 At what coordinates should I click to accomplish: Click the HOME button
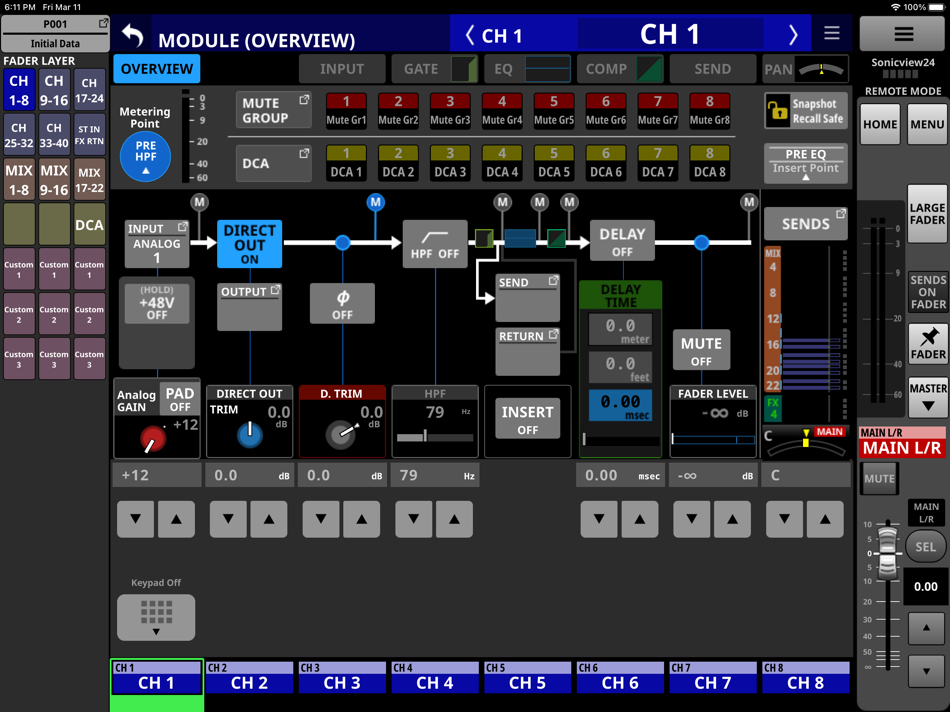click(880, 124)
